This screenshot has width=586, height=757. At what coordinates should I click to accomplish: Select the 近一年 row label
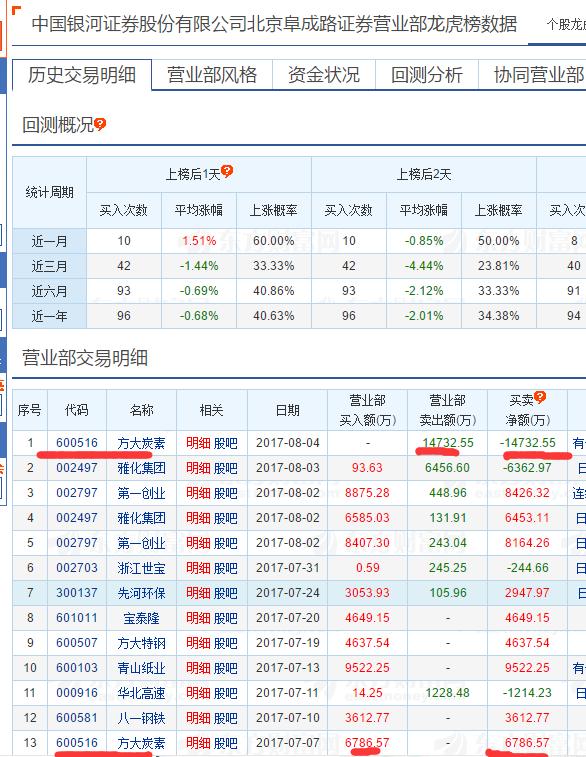[x=49, y=316]
